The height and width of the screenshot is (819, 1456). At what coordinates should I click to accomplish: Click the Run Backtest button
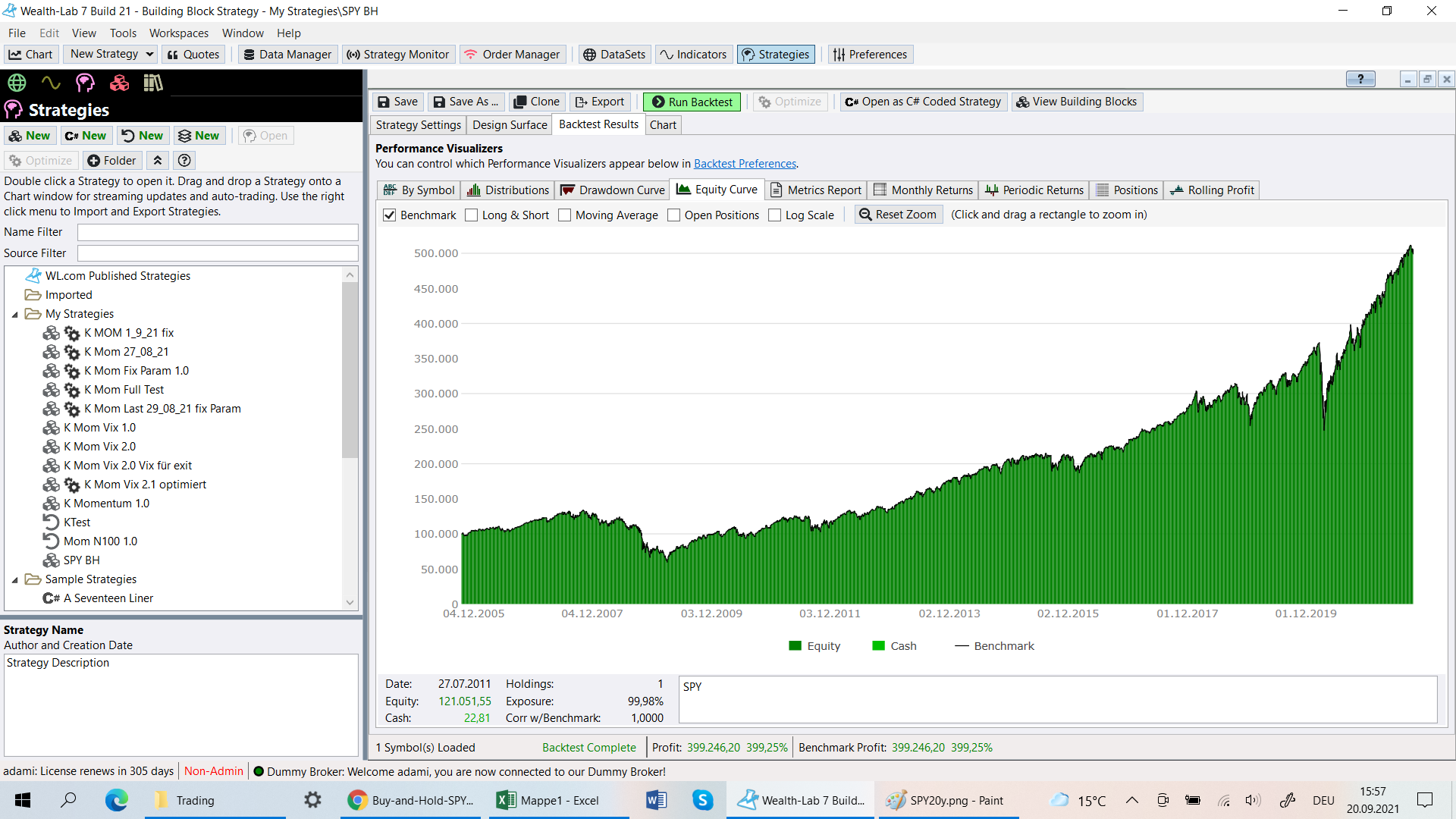[x=692, y=102]
